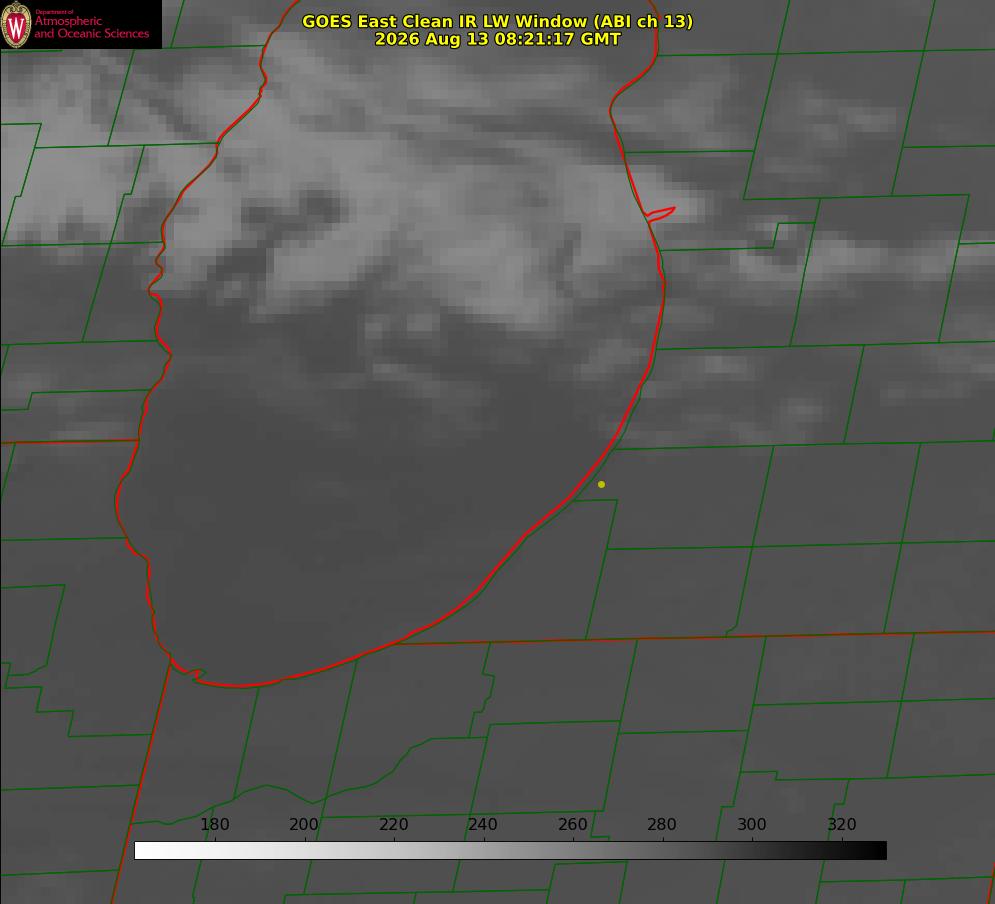
Task: Click the mid-gray center of the colorbar
Action: pos(510,850)
